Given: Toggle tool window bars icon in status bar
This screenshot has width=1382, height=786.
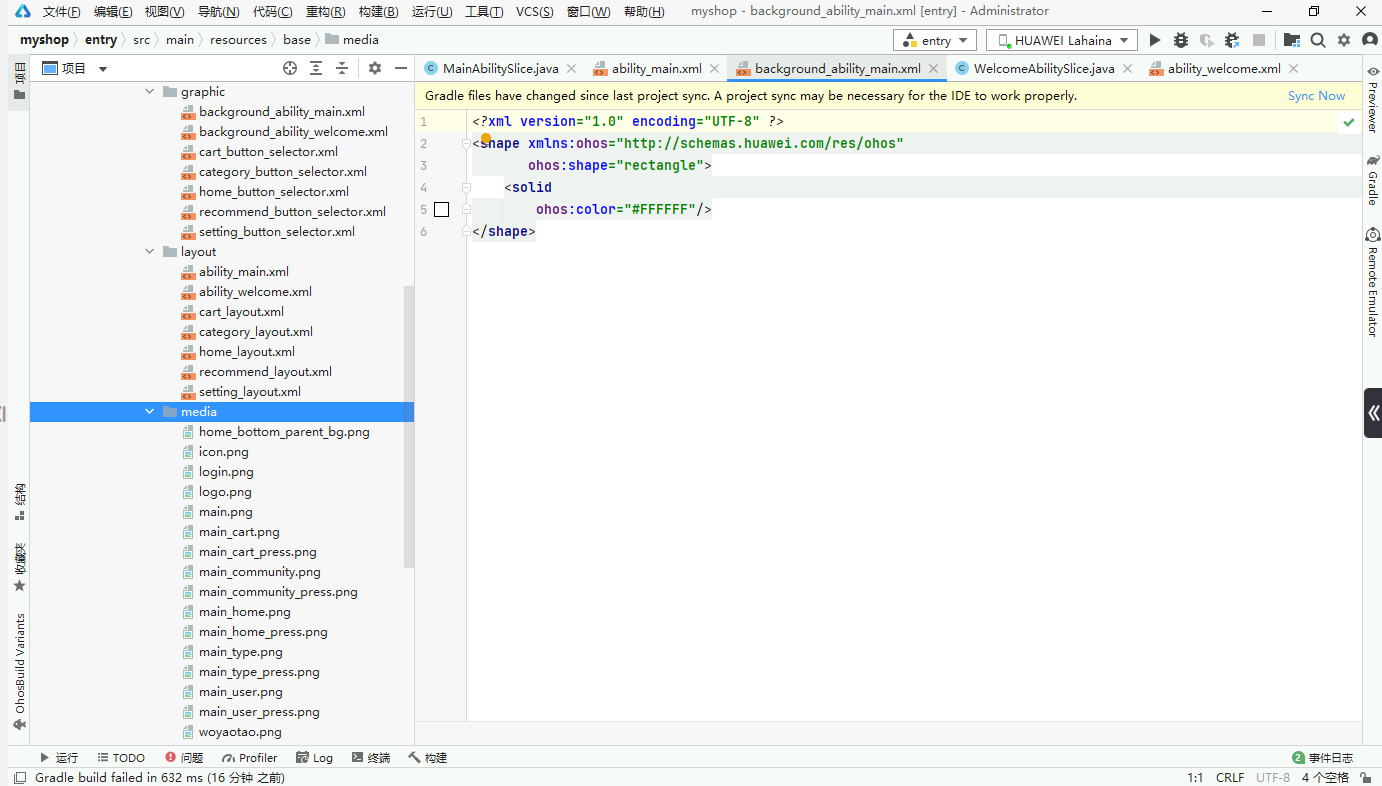Looking at the screenshot, I should (x=19, y=777).
